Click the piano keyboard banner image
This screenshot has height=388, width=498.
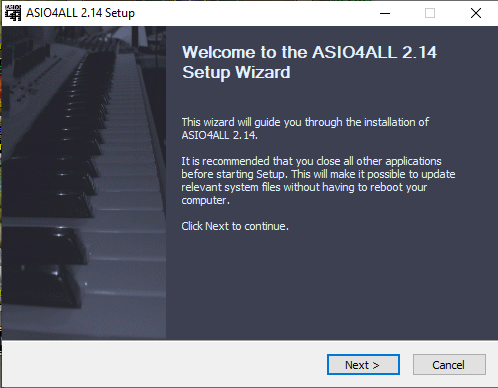pos(84,183)
